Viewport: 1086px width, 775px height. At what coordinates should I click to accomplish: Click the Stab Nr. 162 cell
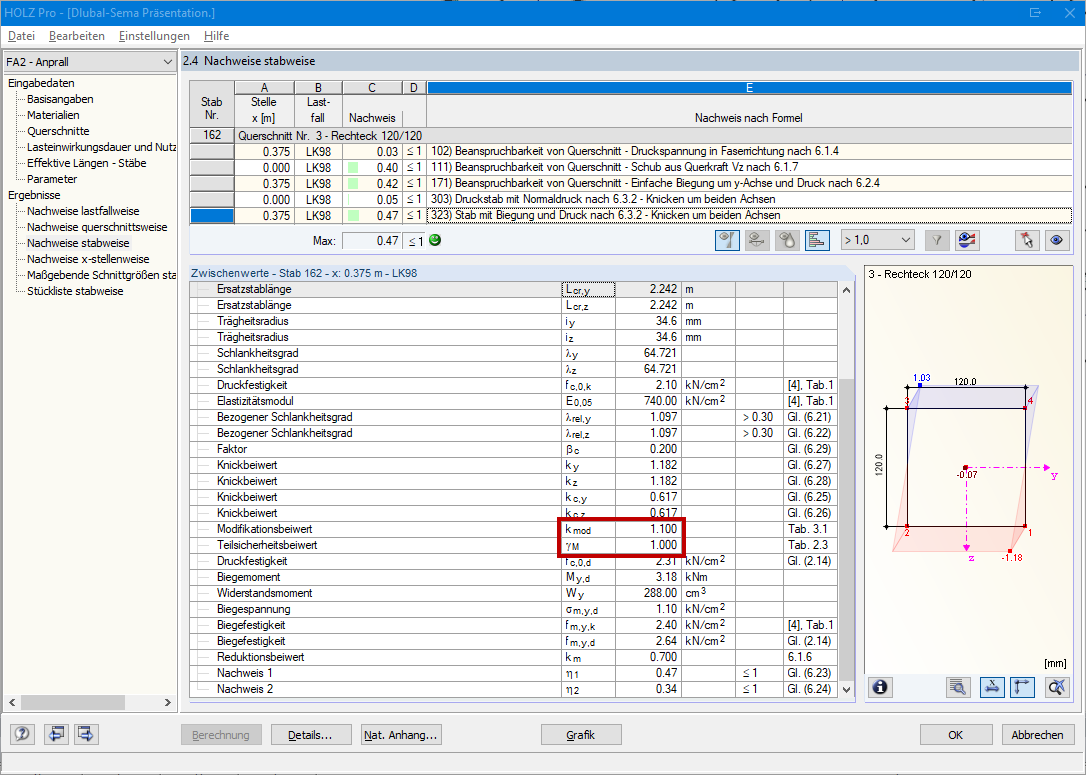pyautogui.click(x=212, y=135)
